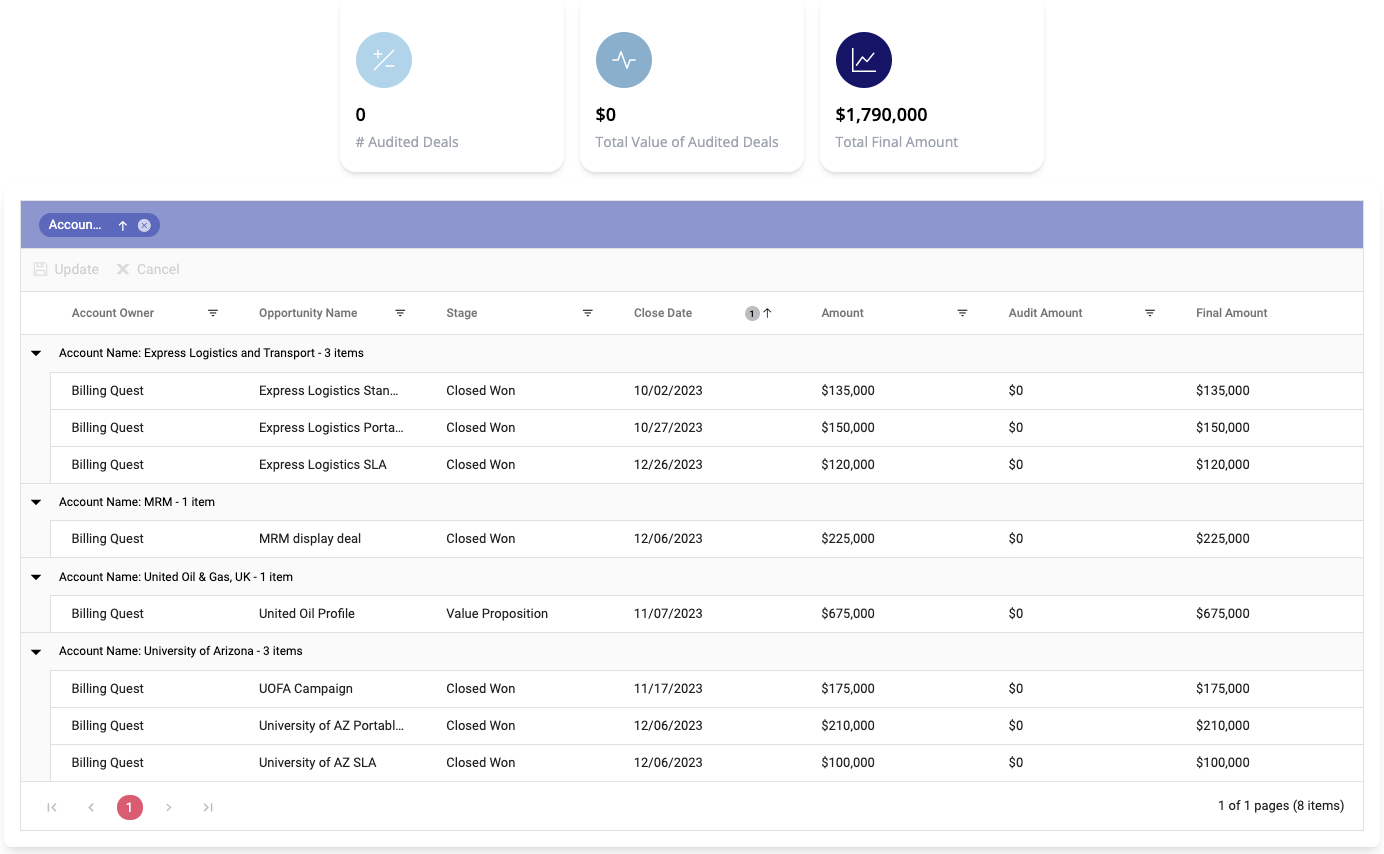Screen dimensions: 1384x854
Task: Open the Amount column filter icon
Action: point(962,313)
